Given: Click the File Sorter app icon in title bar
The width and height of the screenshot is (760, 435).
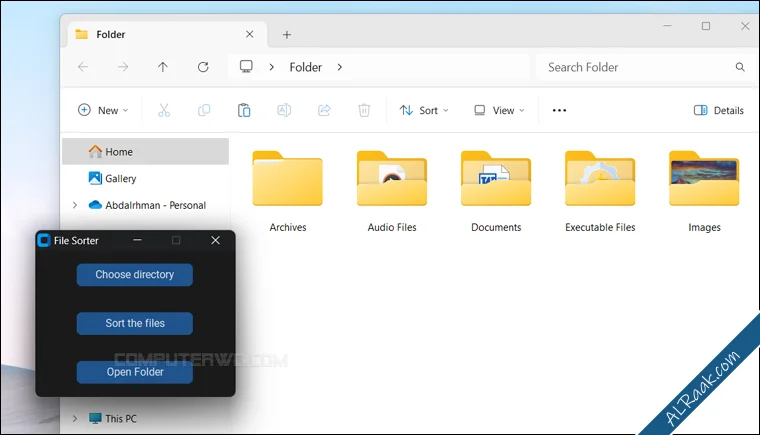Looking at the screenshot, I should click(x=44, y=240).
